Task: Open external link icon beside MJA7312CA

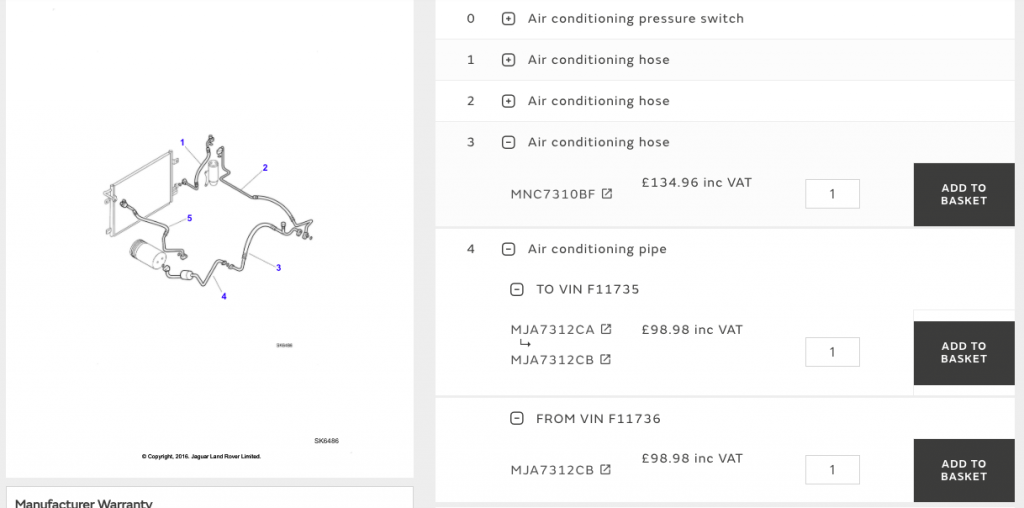Action: point(606,329)
